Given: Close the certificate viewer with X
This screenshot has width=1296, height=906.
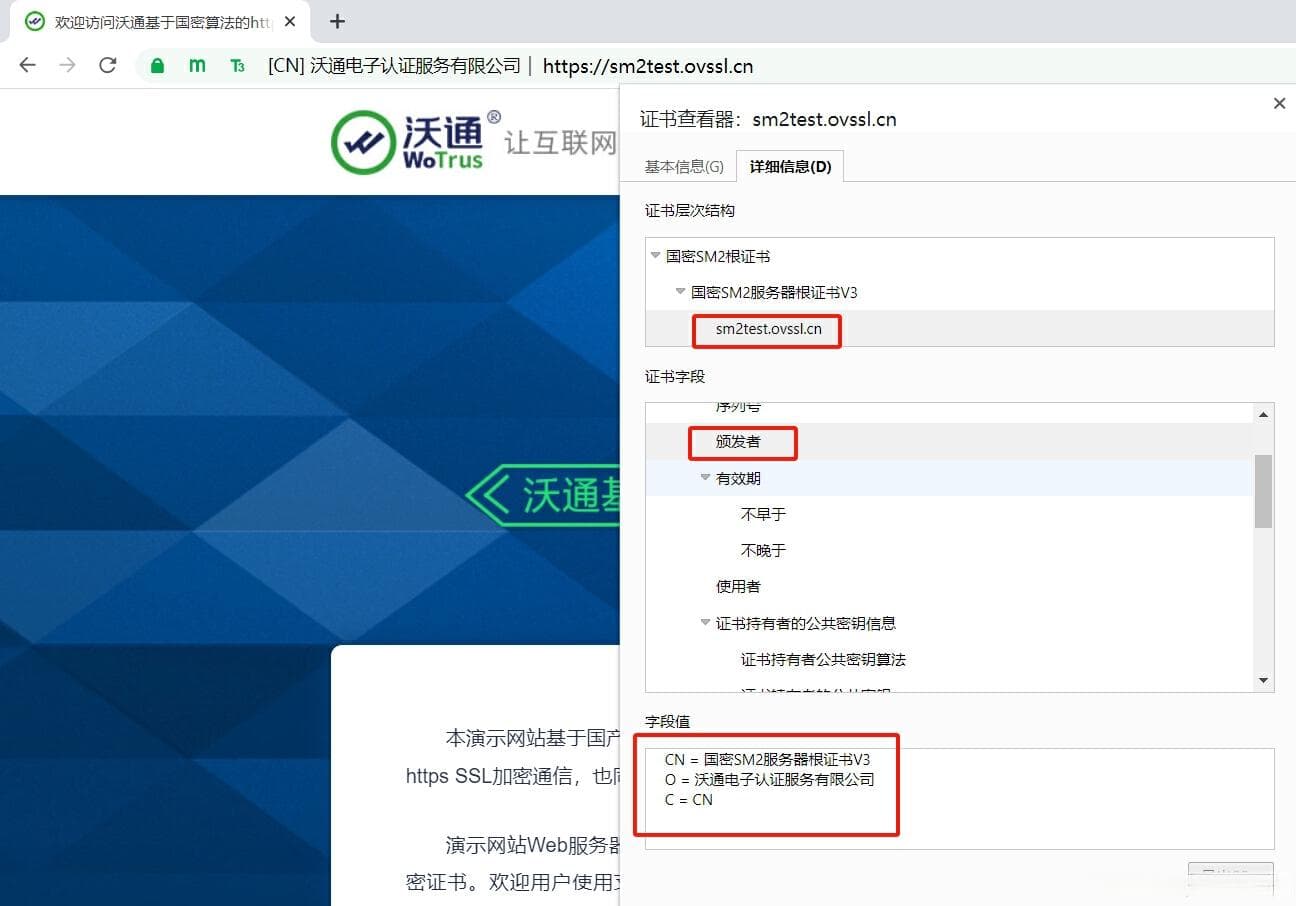Looking at the screenshot, I should 1279,103.
